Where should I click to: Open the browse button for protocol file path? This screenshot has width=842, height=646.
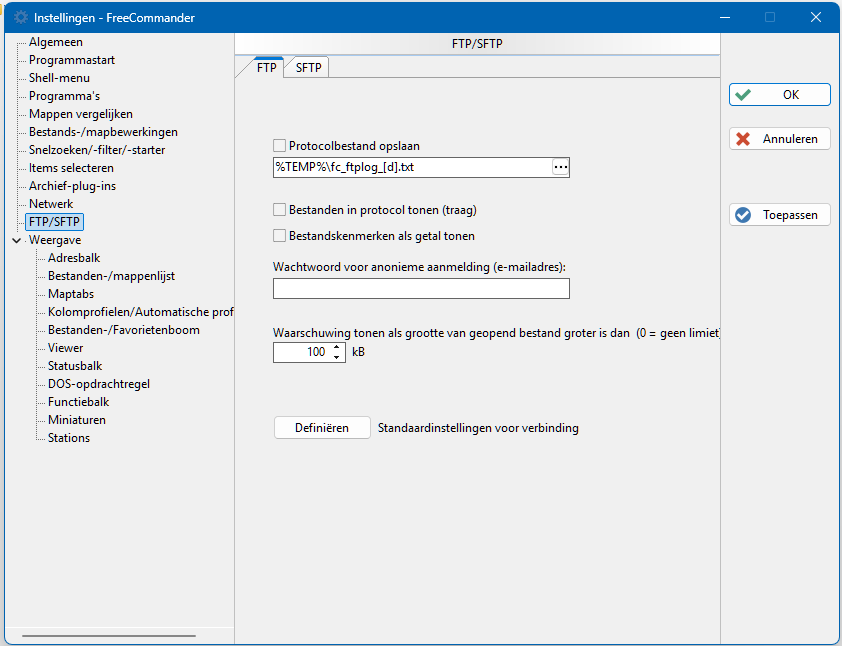tap(560, 167)
